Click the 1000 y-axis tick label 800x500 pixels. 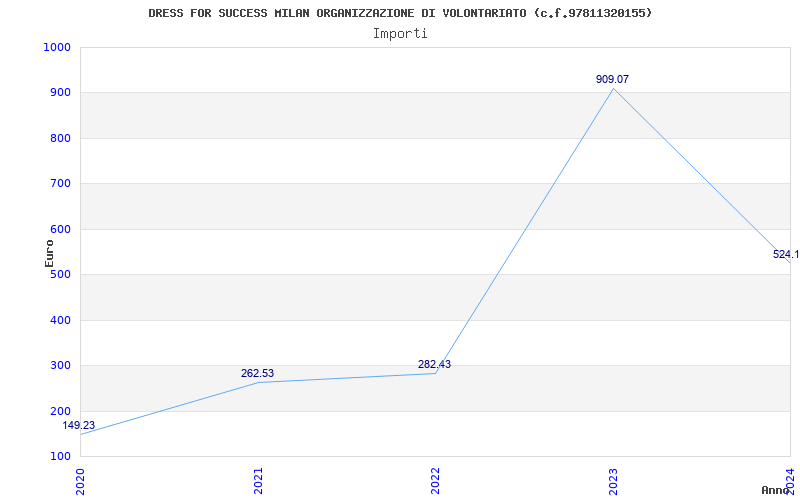[x=57, y=47]
